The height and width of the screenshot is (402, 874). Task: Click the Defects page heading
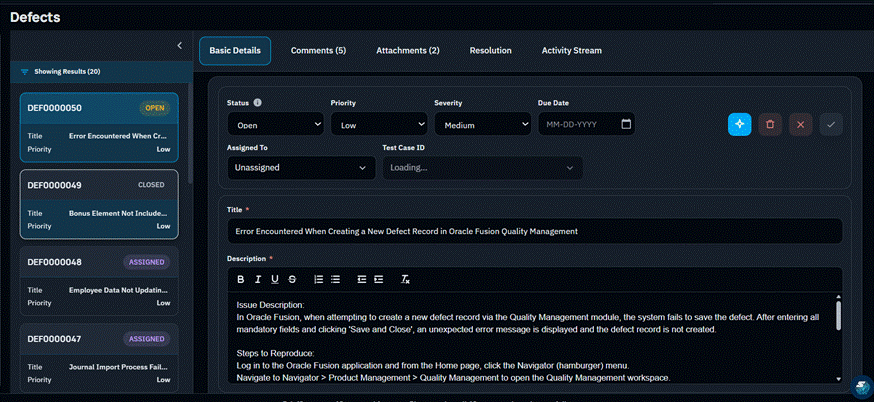tap(35, 17)
